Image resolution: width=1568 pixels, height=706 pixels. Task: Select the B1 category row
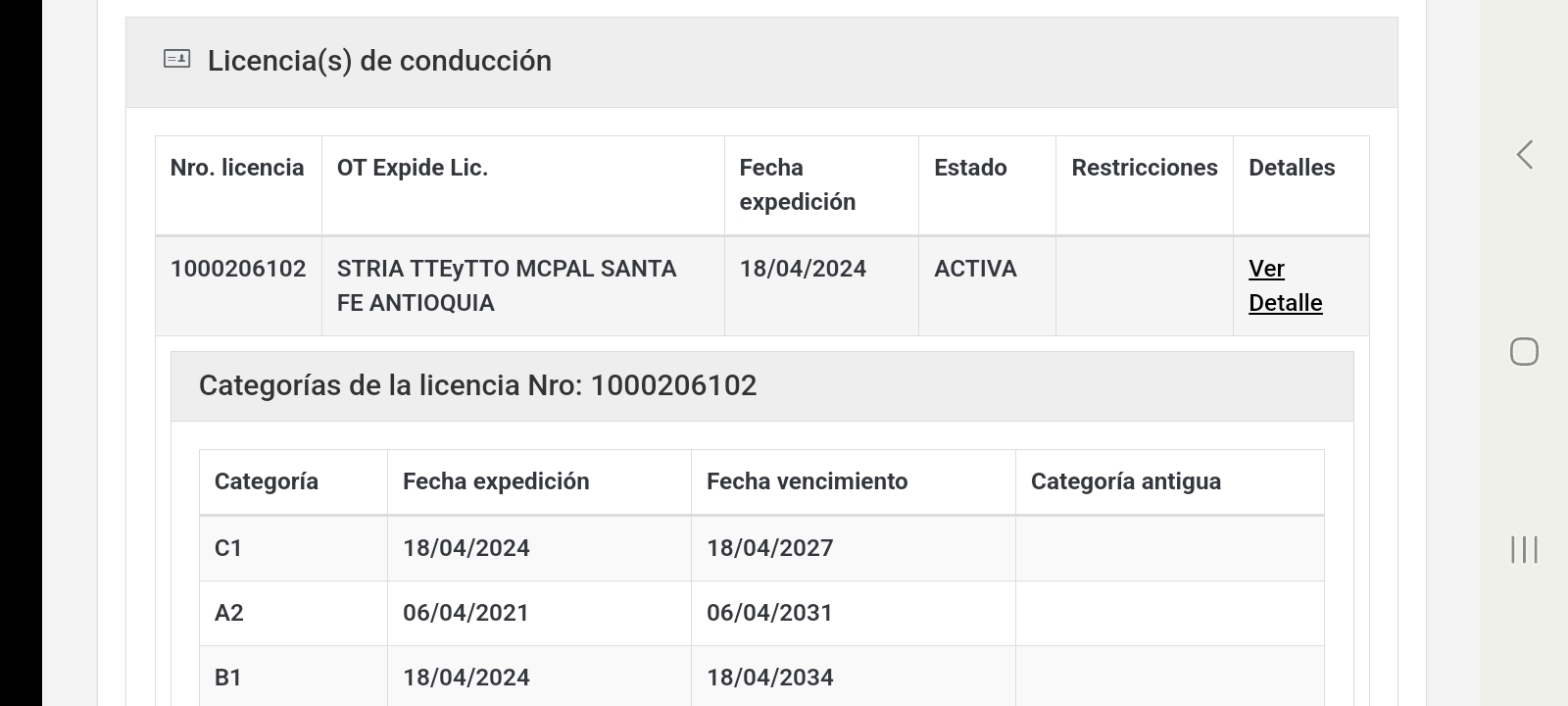coord(228,678)
